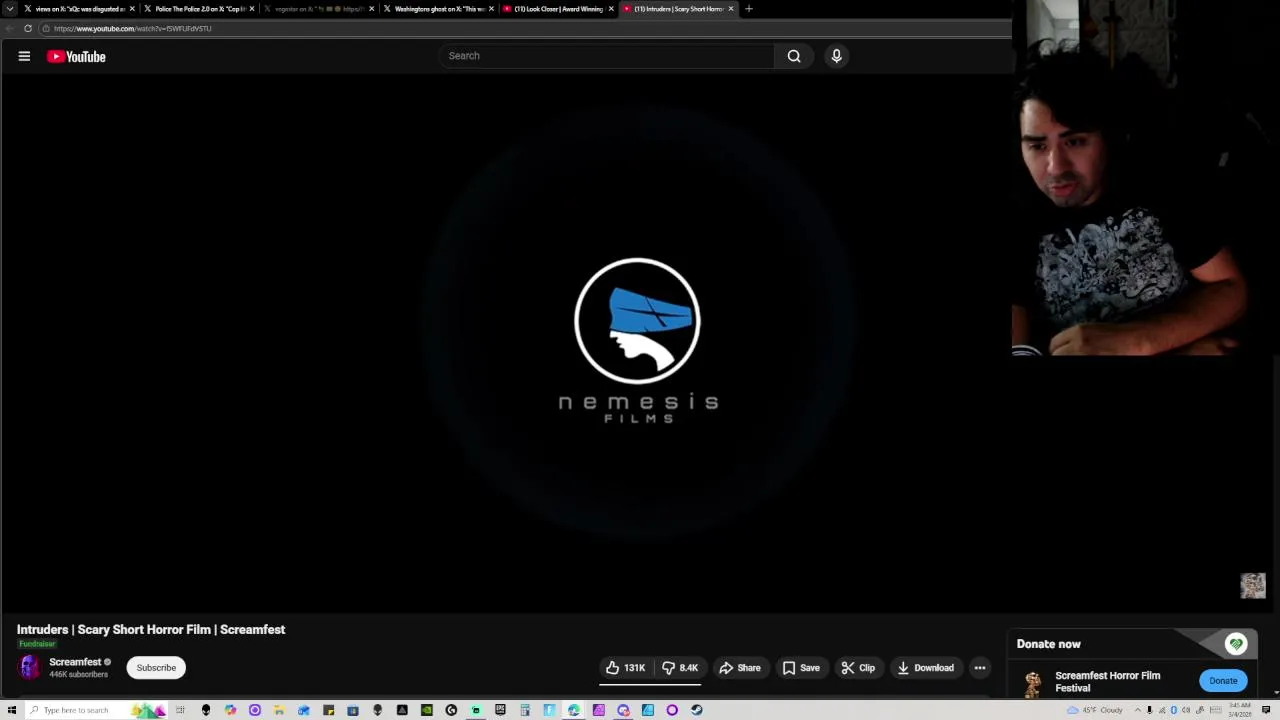1280x720 pixels.
Task: Download the Intruders video
Action: point(925,668)
